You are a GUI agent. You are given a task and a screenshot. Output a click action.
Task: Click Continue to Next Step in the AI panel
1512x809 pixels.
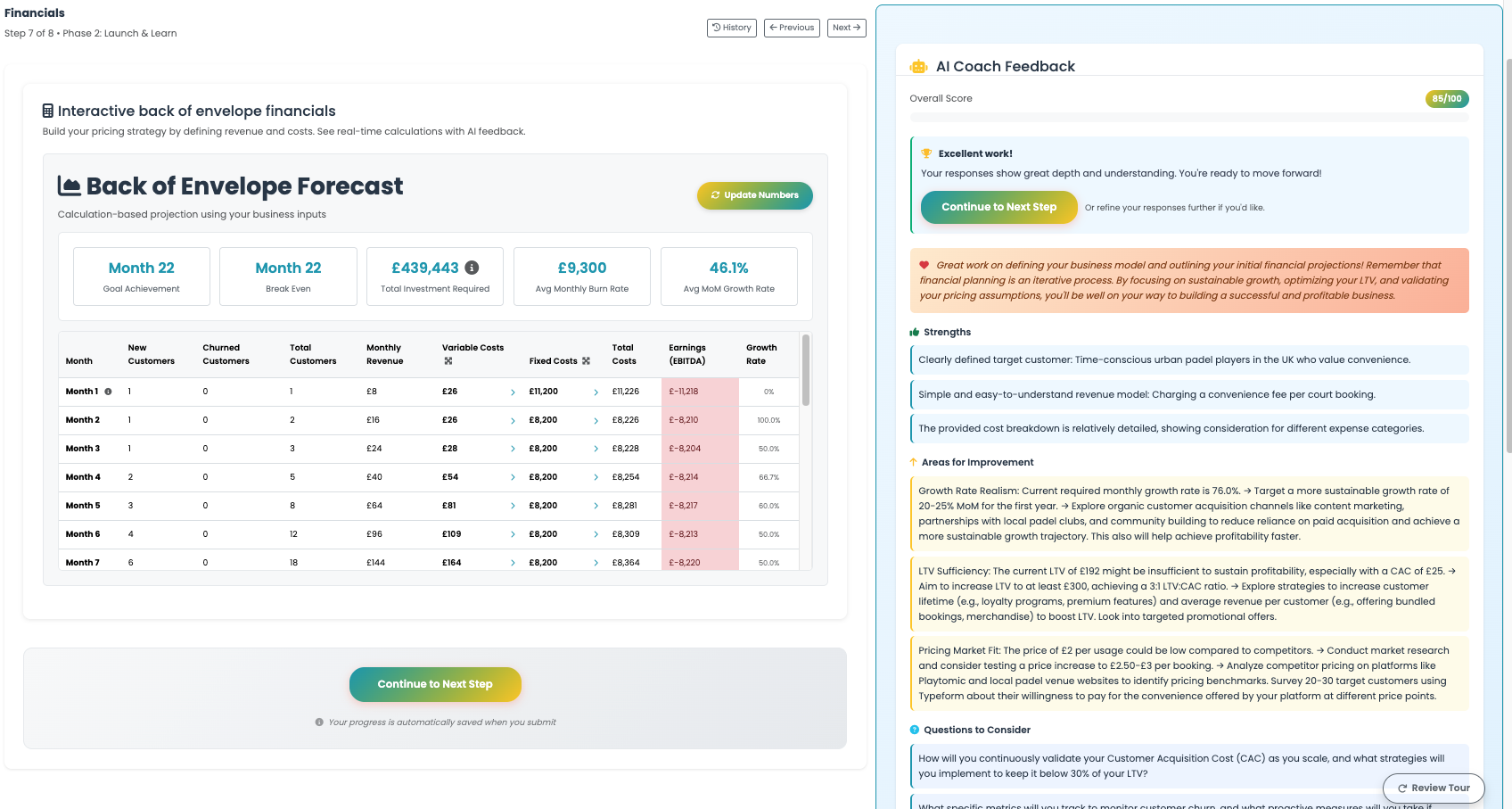[998, 207]
